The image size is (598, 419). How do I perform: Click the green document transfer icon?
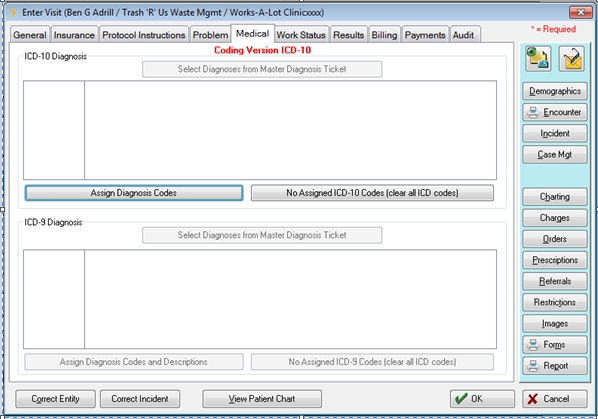538,59
